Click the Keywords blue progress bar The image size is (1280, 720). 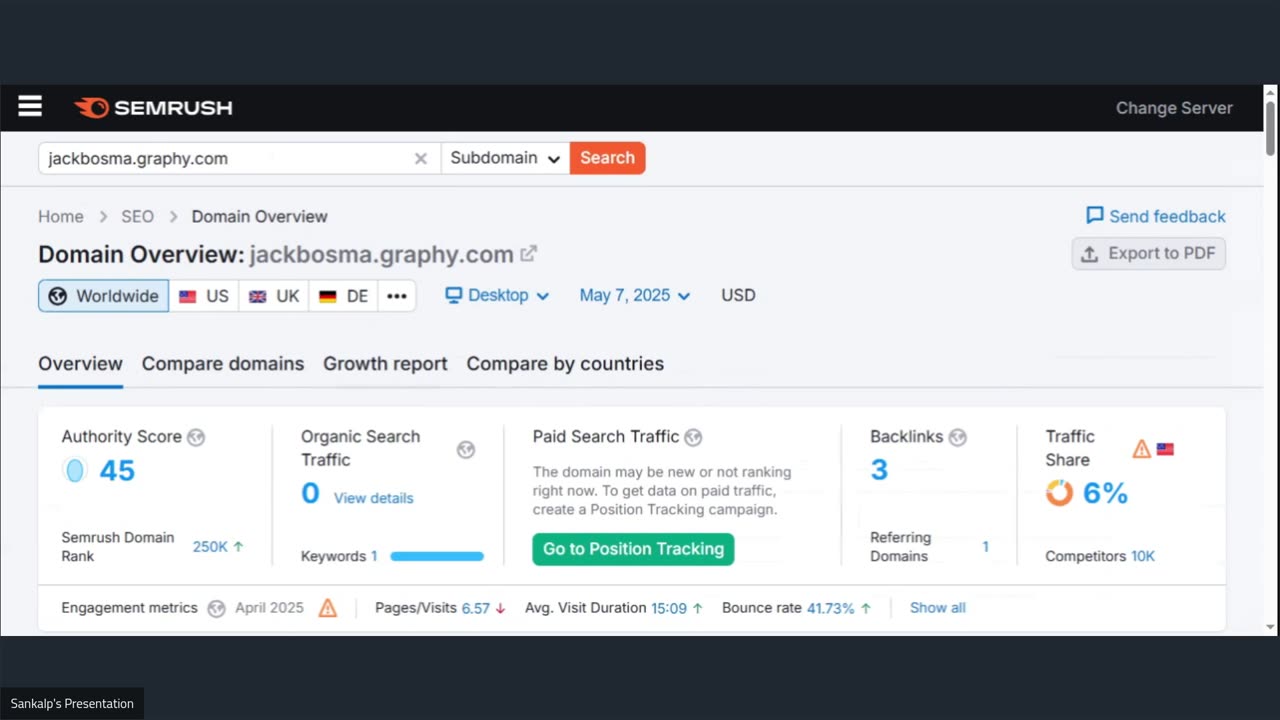pyautogui.click(x=437, y=556)
